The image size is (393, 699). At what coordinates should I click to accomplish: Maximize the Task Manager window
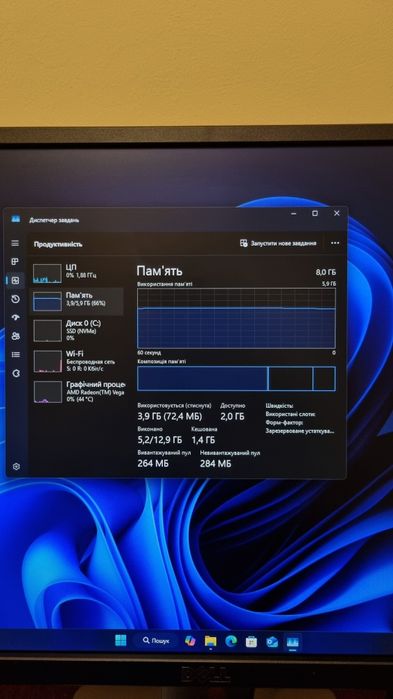point(315,214)
